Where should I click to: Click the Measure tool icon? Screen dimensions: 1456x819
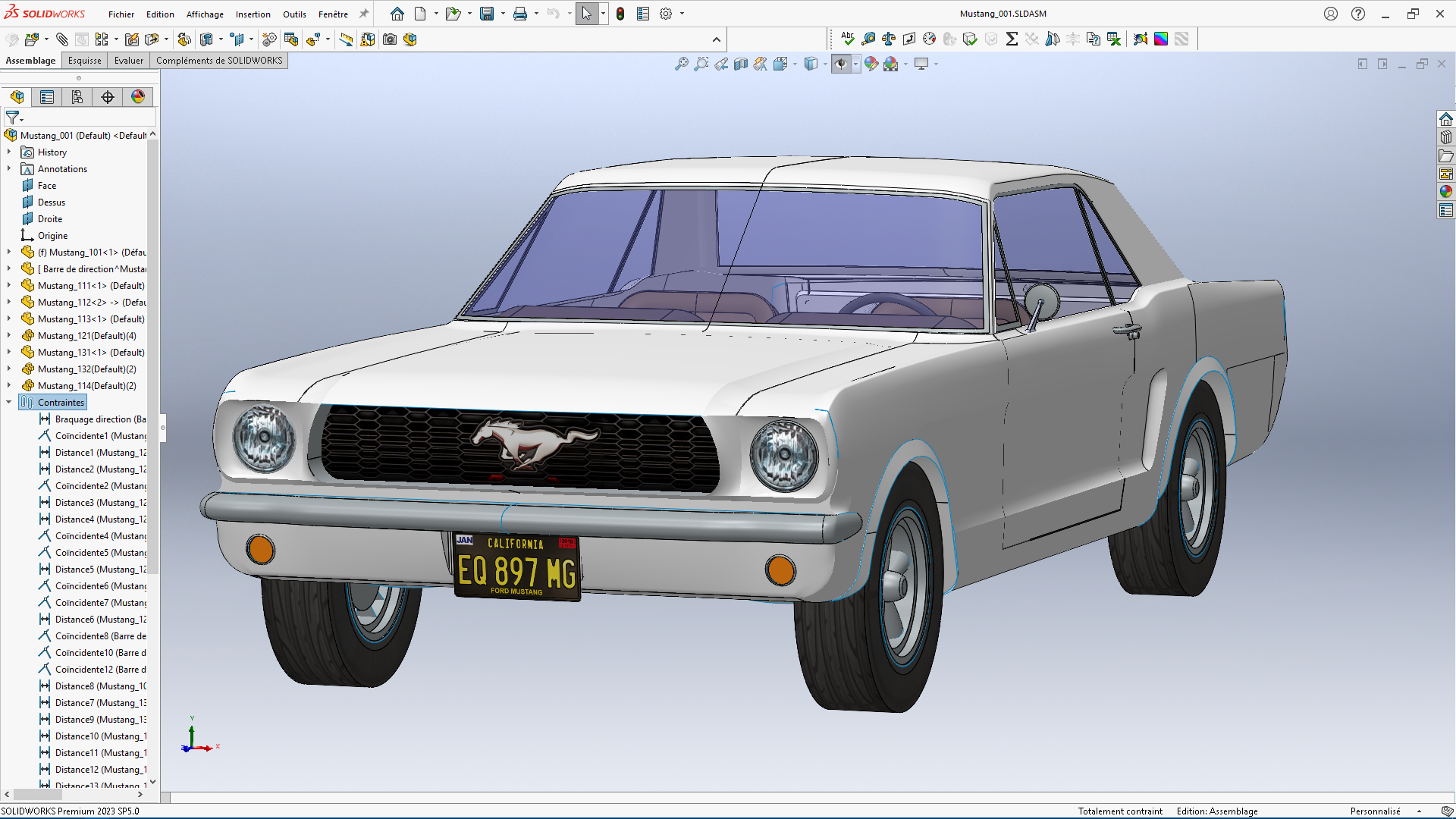[x=868, y=39]
